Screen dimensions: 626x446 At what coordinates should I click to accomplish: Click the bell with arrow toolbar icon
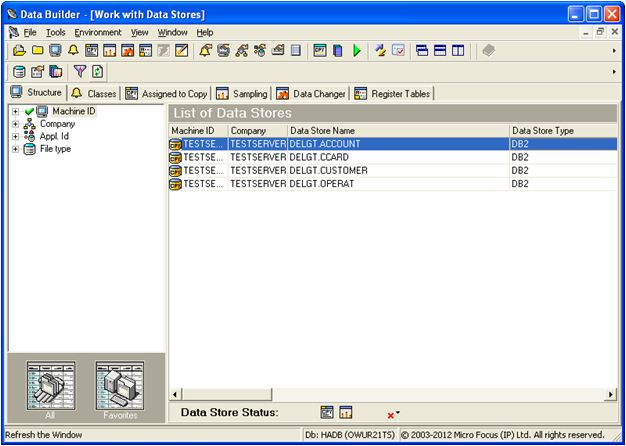pos(205,51)
